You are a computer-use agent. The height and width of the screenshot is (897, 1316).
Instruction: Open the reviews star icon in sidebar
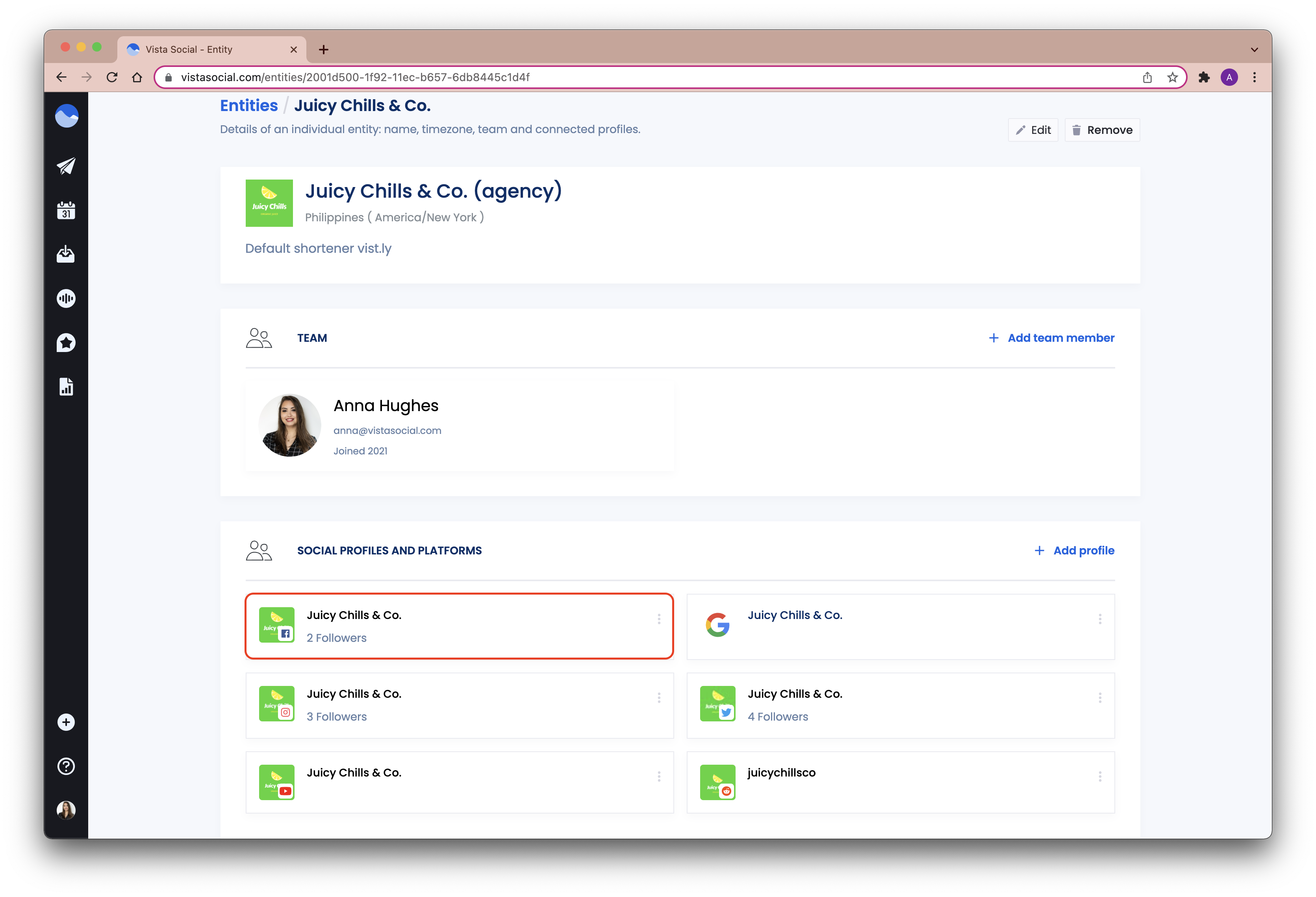[66, 343]
